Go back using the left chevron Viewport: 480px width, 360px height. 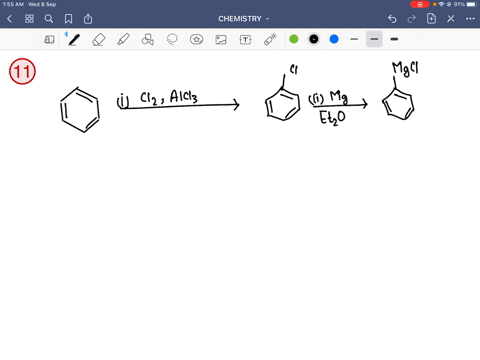point(10,19)
